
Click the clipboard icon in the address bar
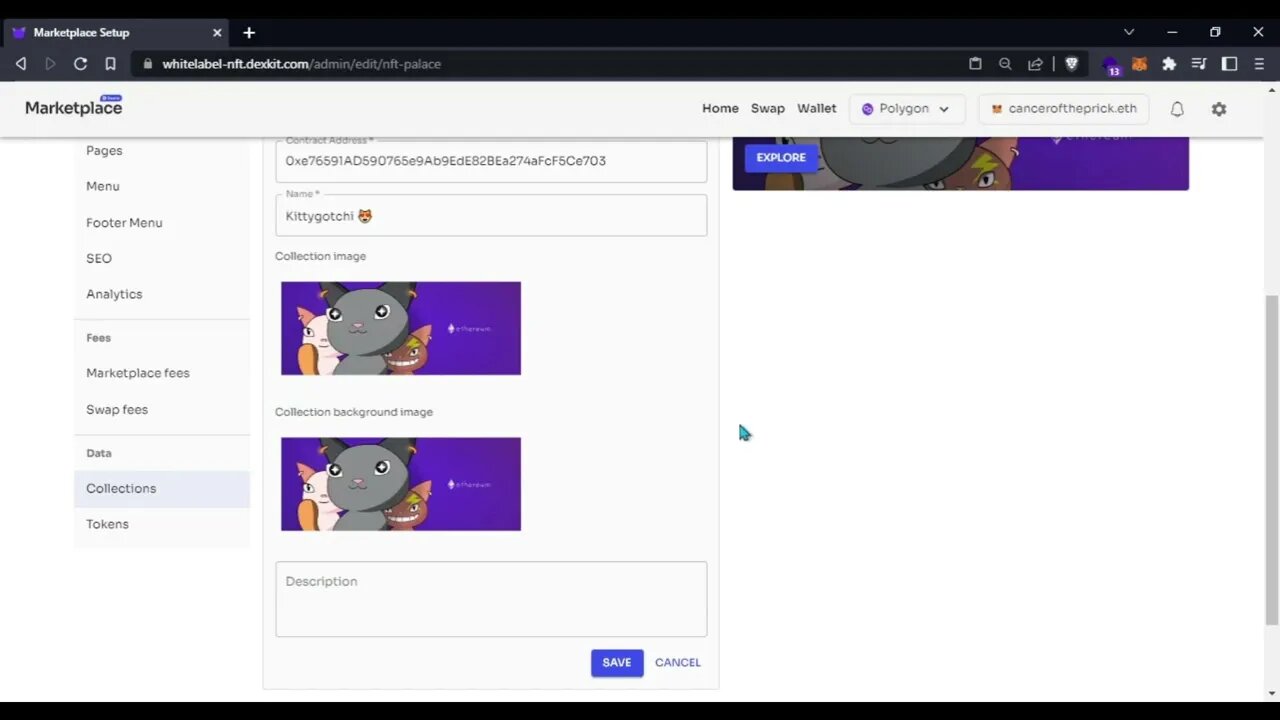pyautogui.click(x=975, y=64)
